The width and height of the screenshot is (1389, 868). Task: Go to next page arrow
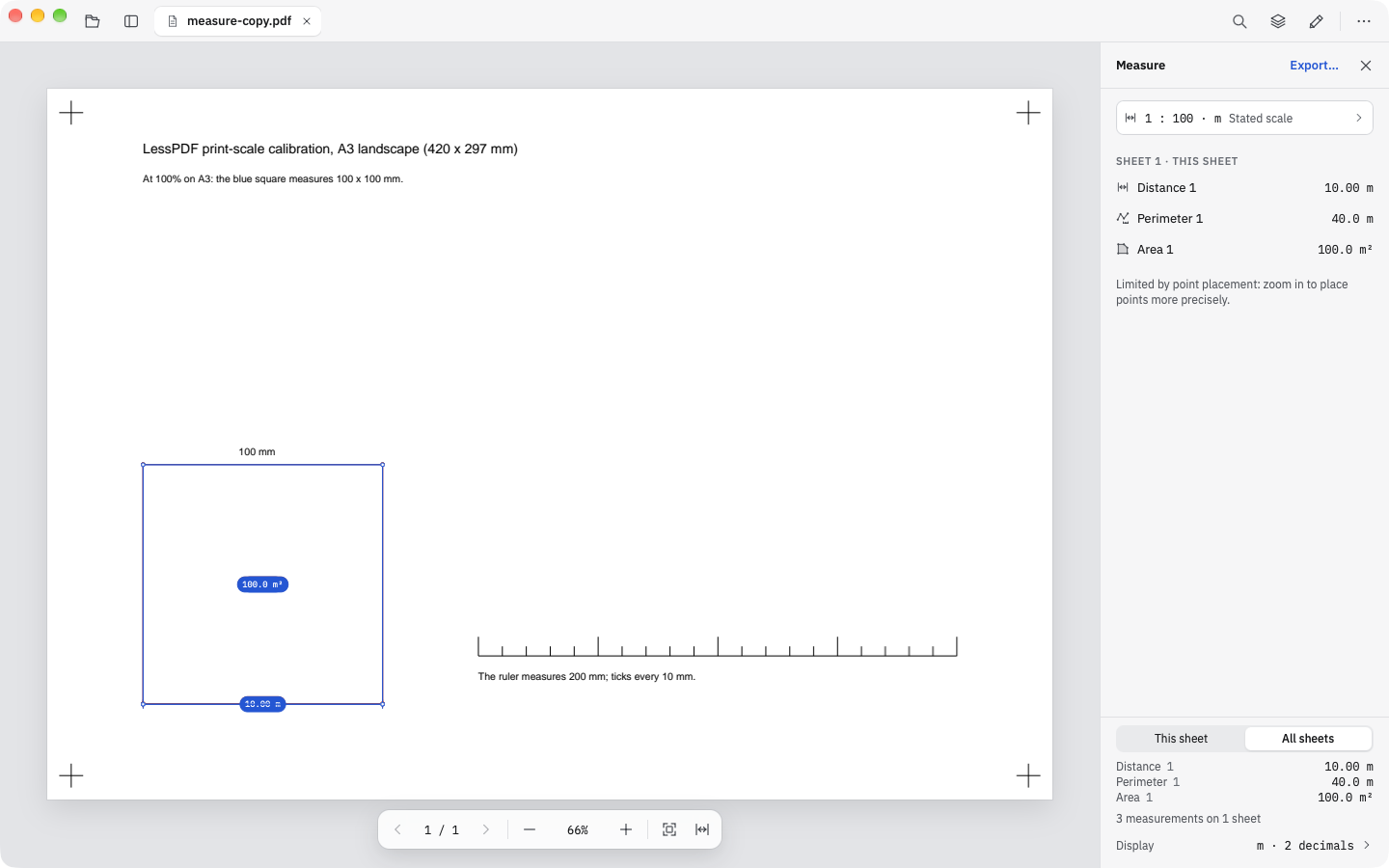pos(486,829)
